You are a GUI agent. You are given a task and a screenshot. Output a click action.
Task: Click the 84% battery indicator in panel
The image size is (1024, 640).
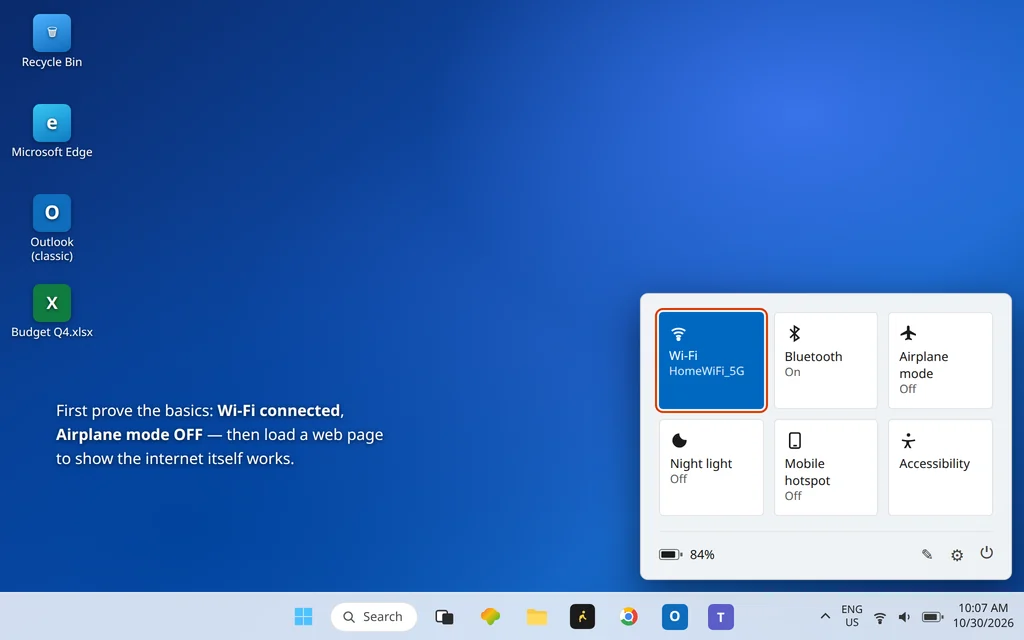point(686,554)
